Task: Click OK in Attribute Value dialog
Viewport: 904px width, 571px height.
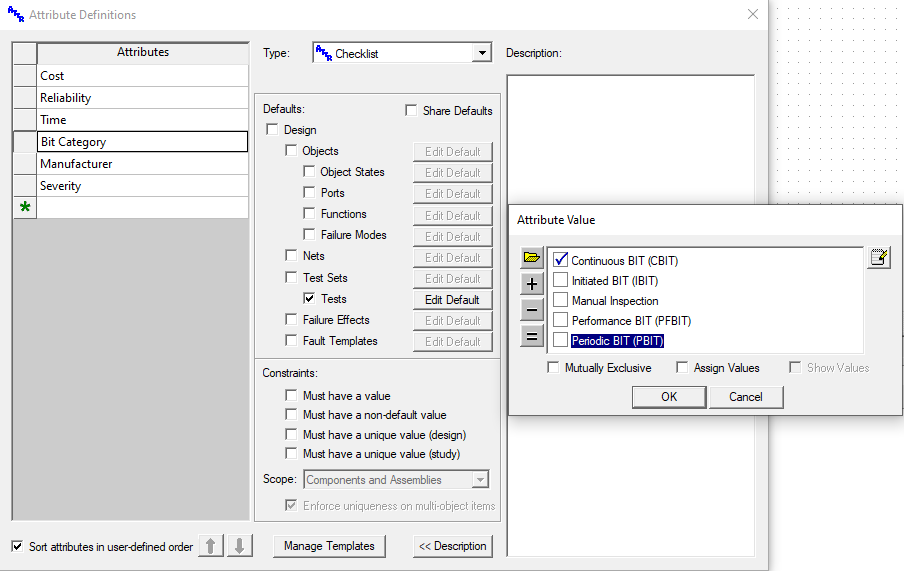Action: pos(669,396)
